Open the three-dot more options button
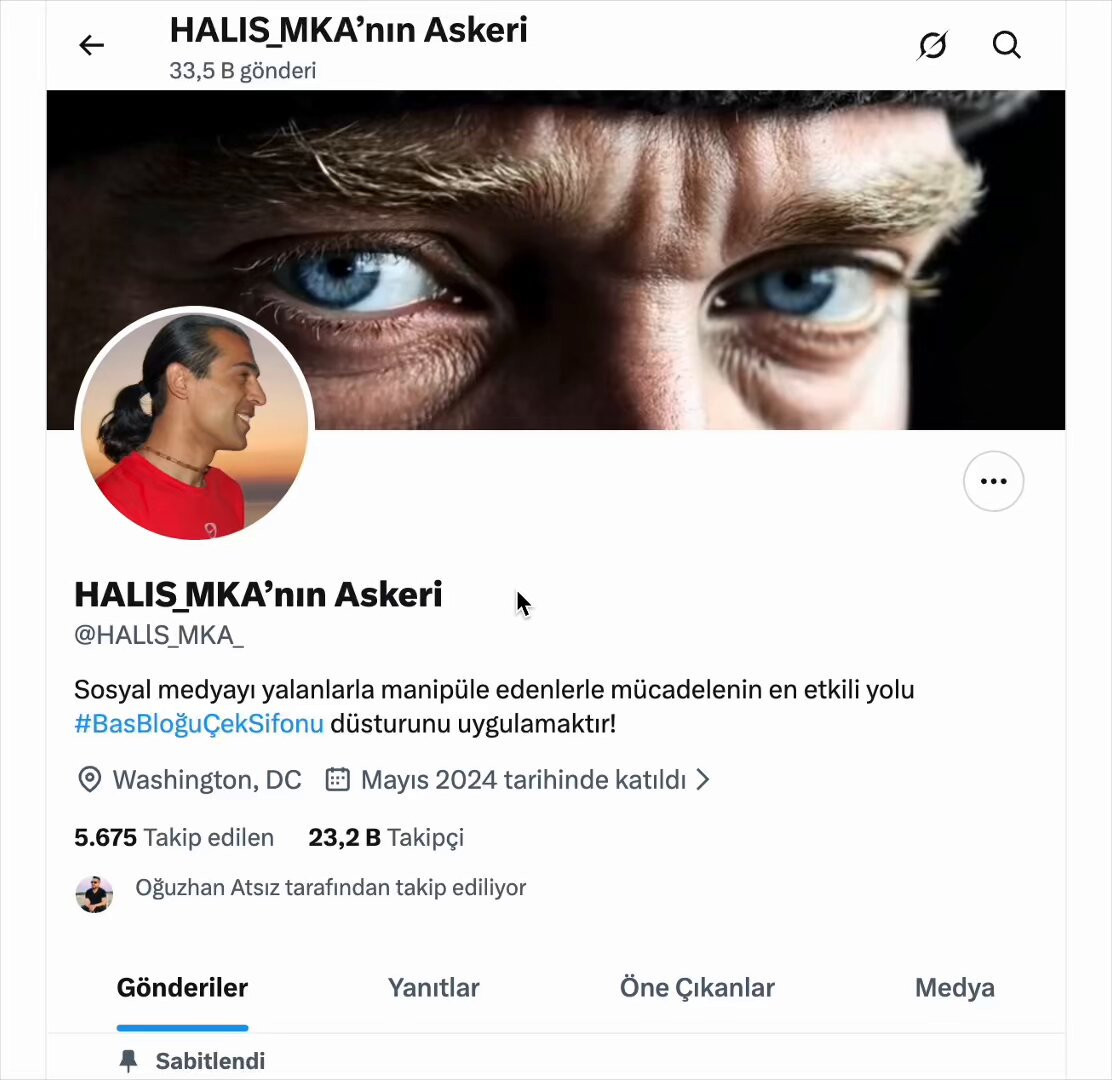 pos(993,481)
